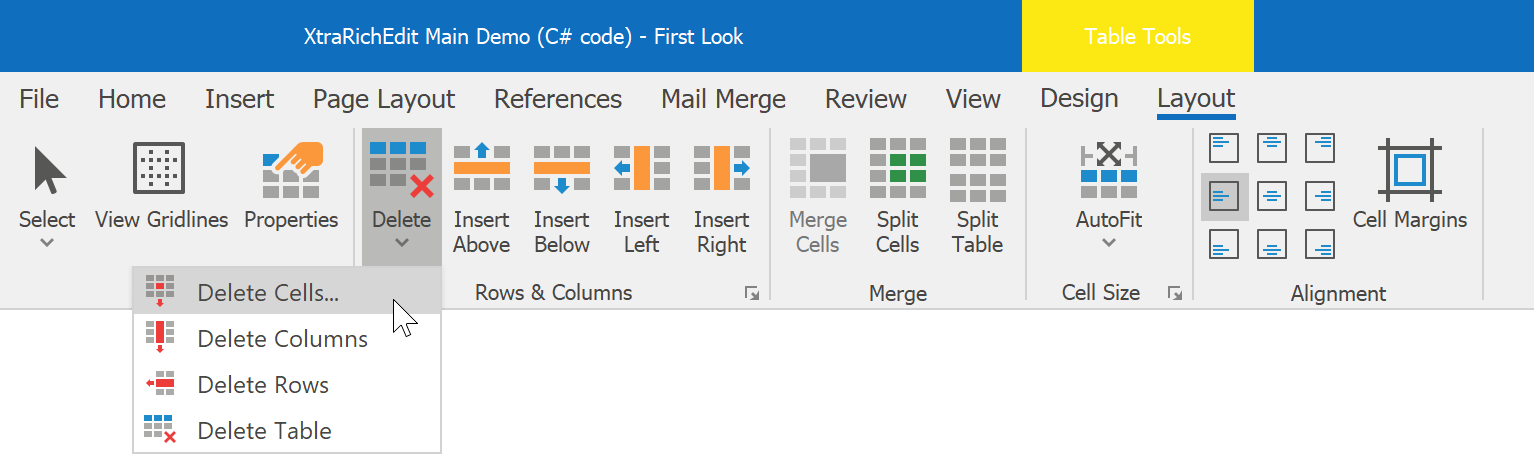The image size is (1534, 454).
Task: Click the Insert Right column icon
Action: click(x=721, y=168)
